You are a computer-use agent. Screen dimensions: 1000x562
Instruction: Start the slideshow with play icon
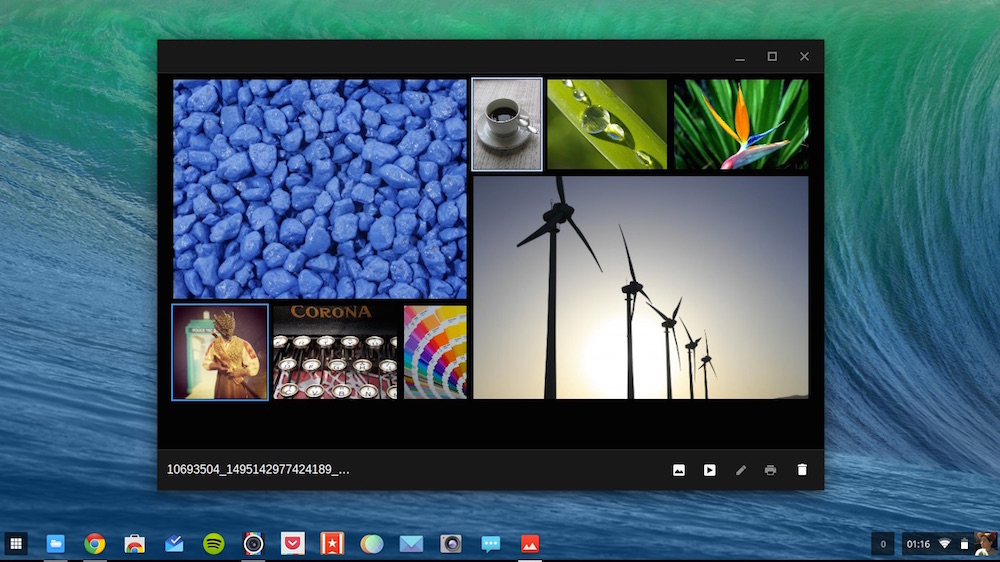click(709, 470)
